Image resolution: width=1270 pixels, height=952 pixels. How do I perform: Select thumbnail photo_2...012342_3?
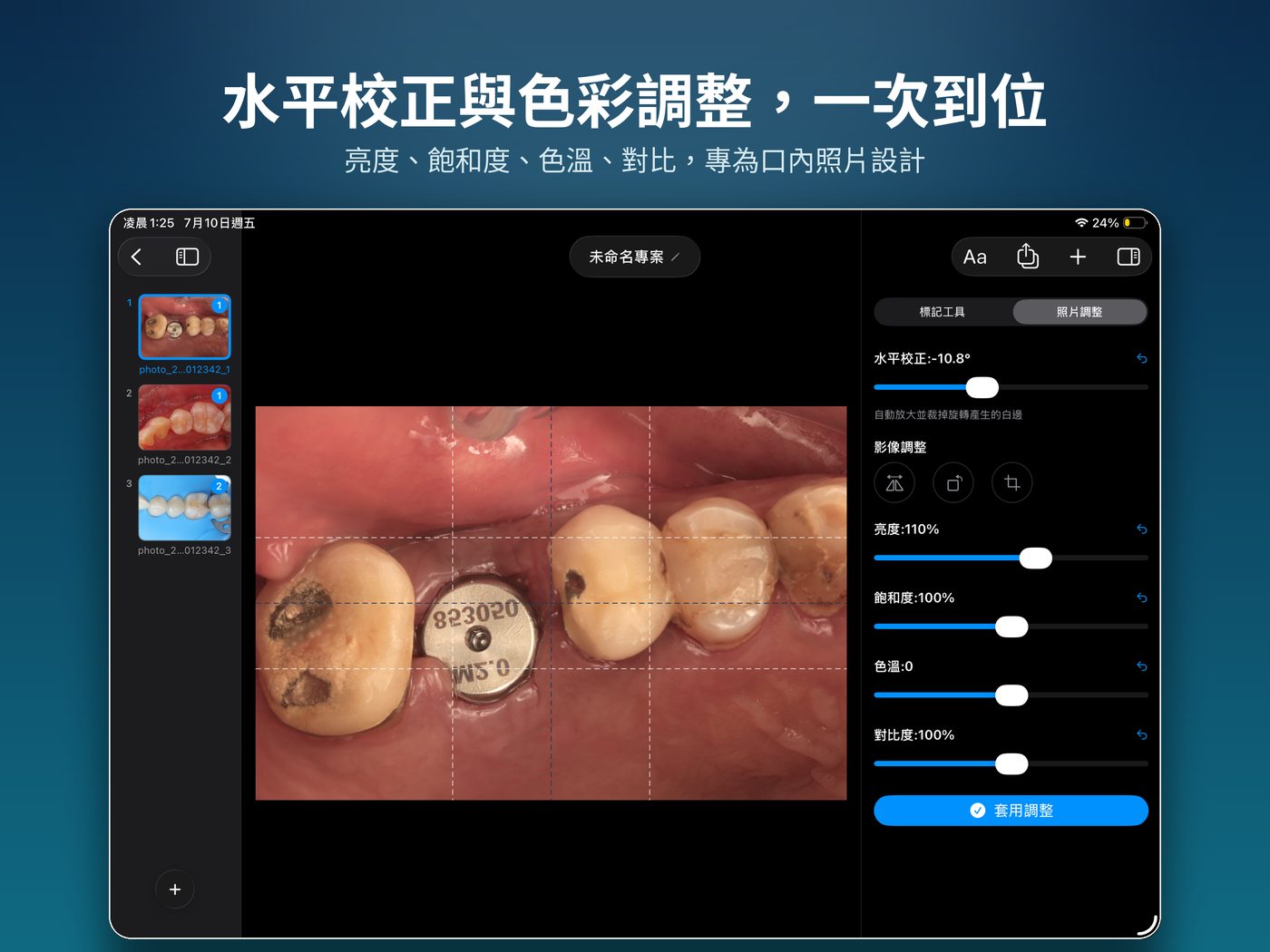tap(185, 508)
